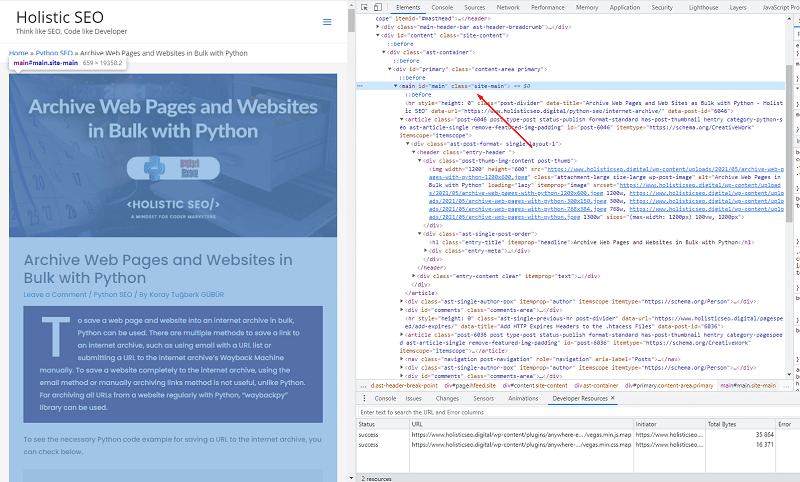800x482 pixels.
Task: Collapse the ast-single-post-order div
Action: click(419, 234)
